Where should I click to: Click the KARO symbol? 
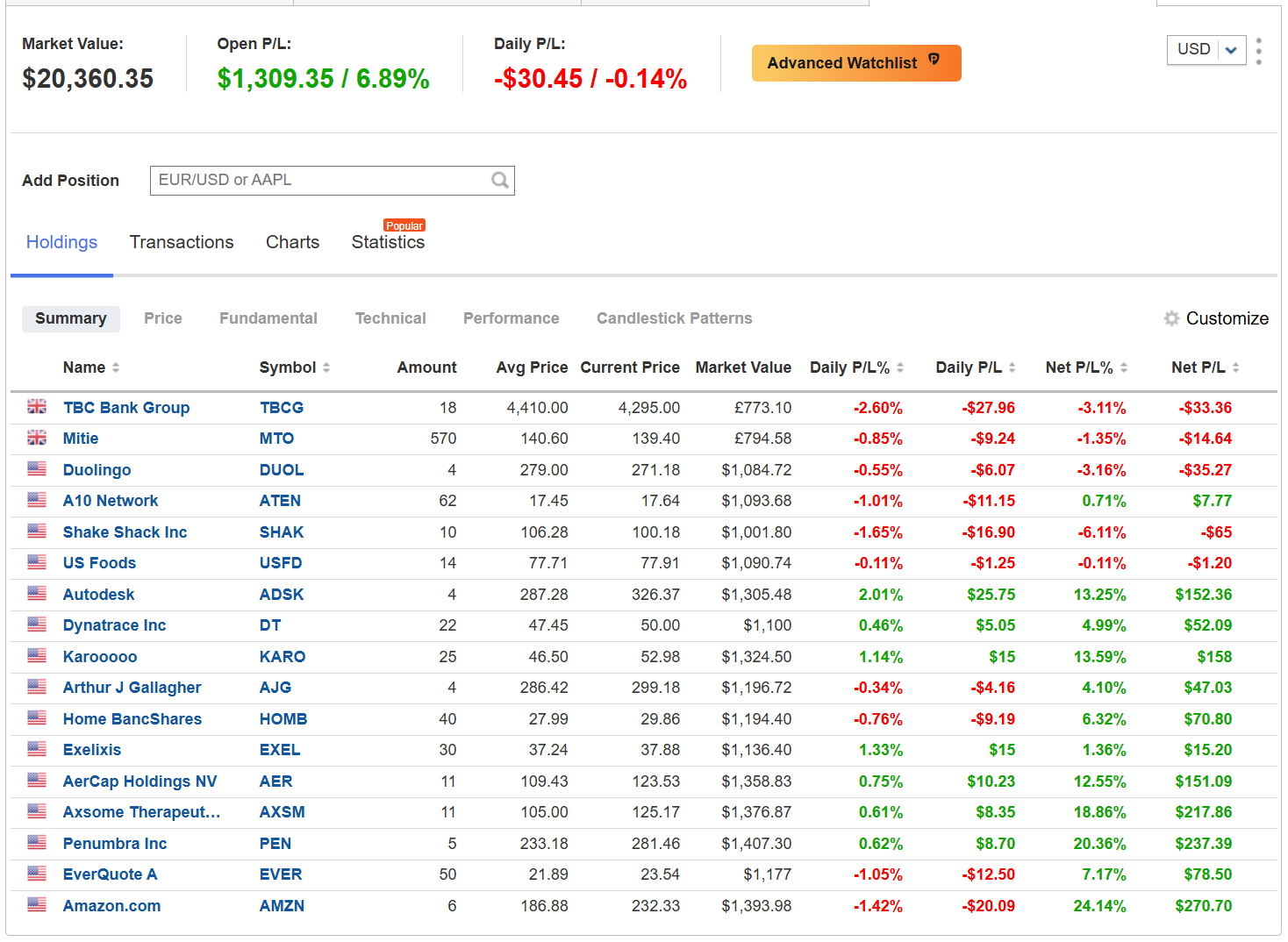click(283, 657)
